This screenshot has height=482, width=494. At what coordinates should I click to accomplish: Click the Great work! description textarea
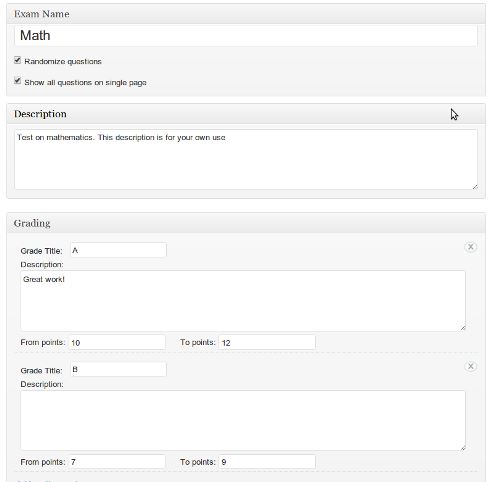(243, 301)
